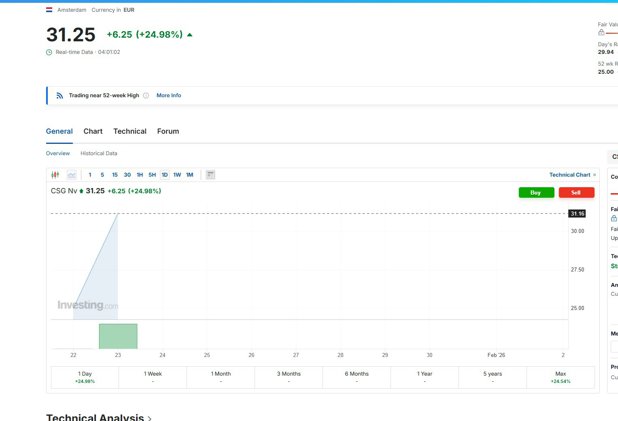The width and height of the screenshot is (618, 421).
Task: Select the 5H chart interval
Action: pos(152,175)
